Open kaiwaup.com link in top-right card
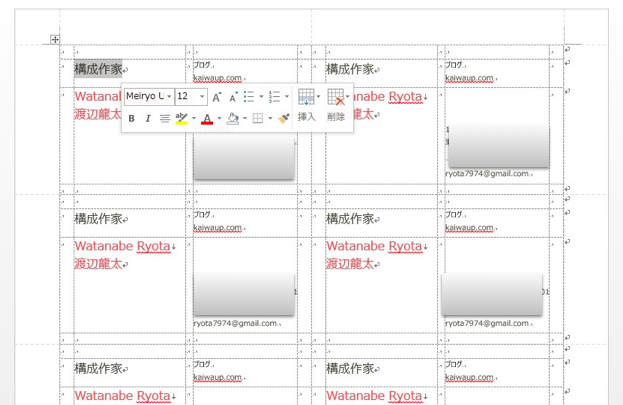This screenshot has width=623, height=405. (x=469, y=77)
